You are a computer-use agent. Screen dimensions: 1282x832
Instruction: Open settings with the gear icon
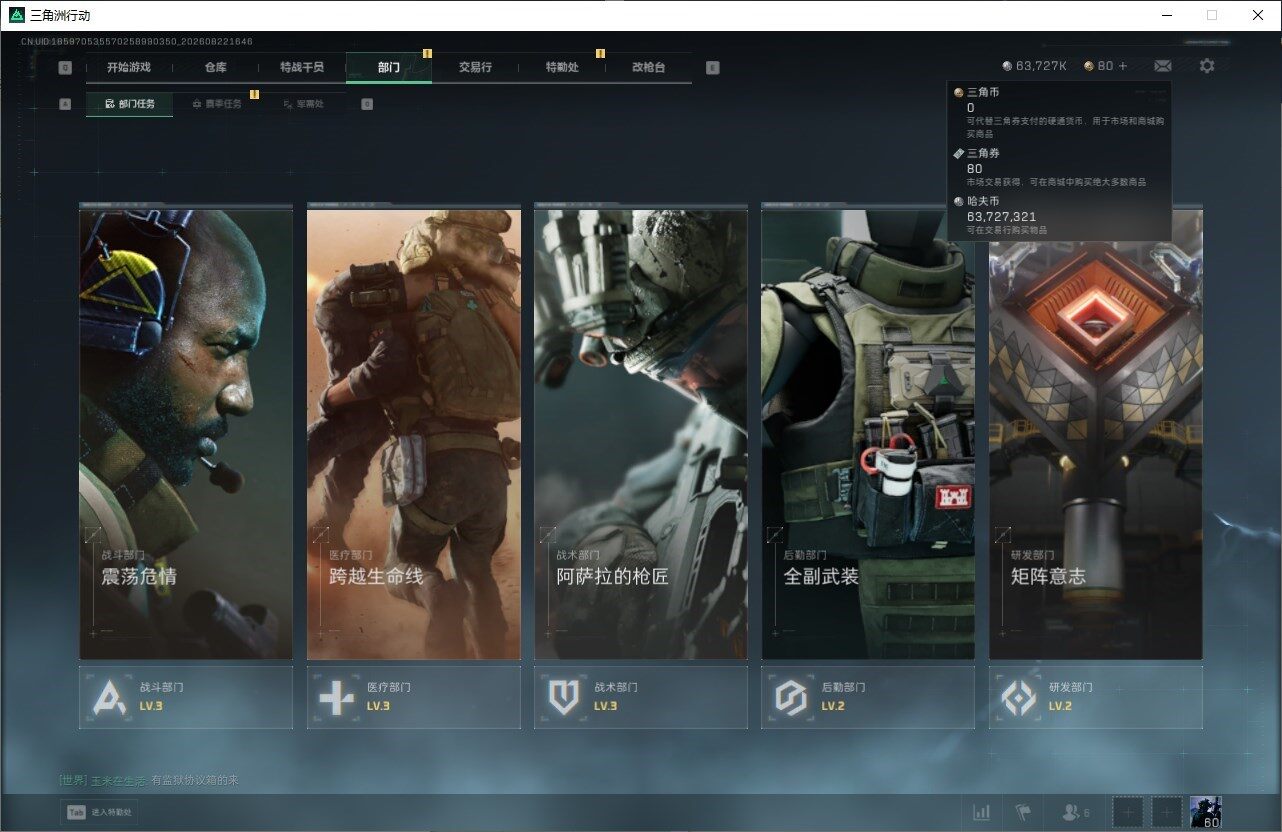[x=1207, y=66]
